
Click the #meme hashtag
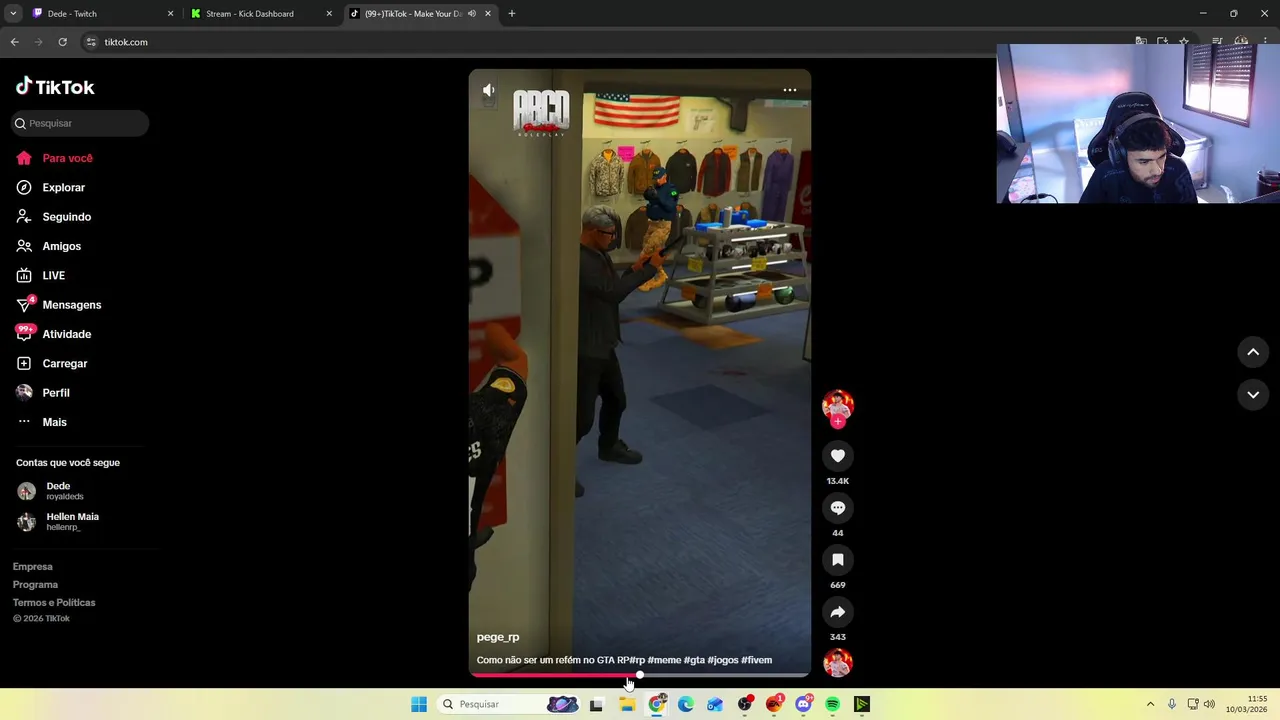(664, 660)
